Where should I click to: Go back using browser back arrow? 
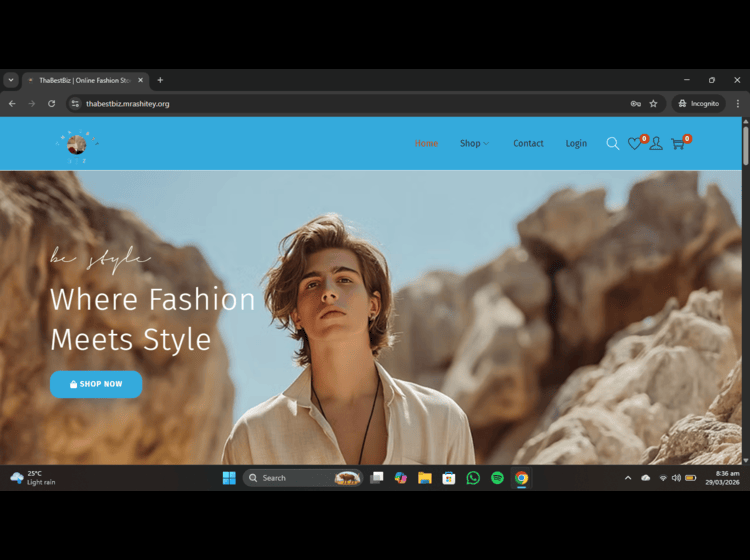point(12,104)
